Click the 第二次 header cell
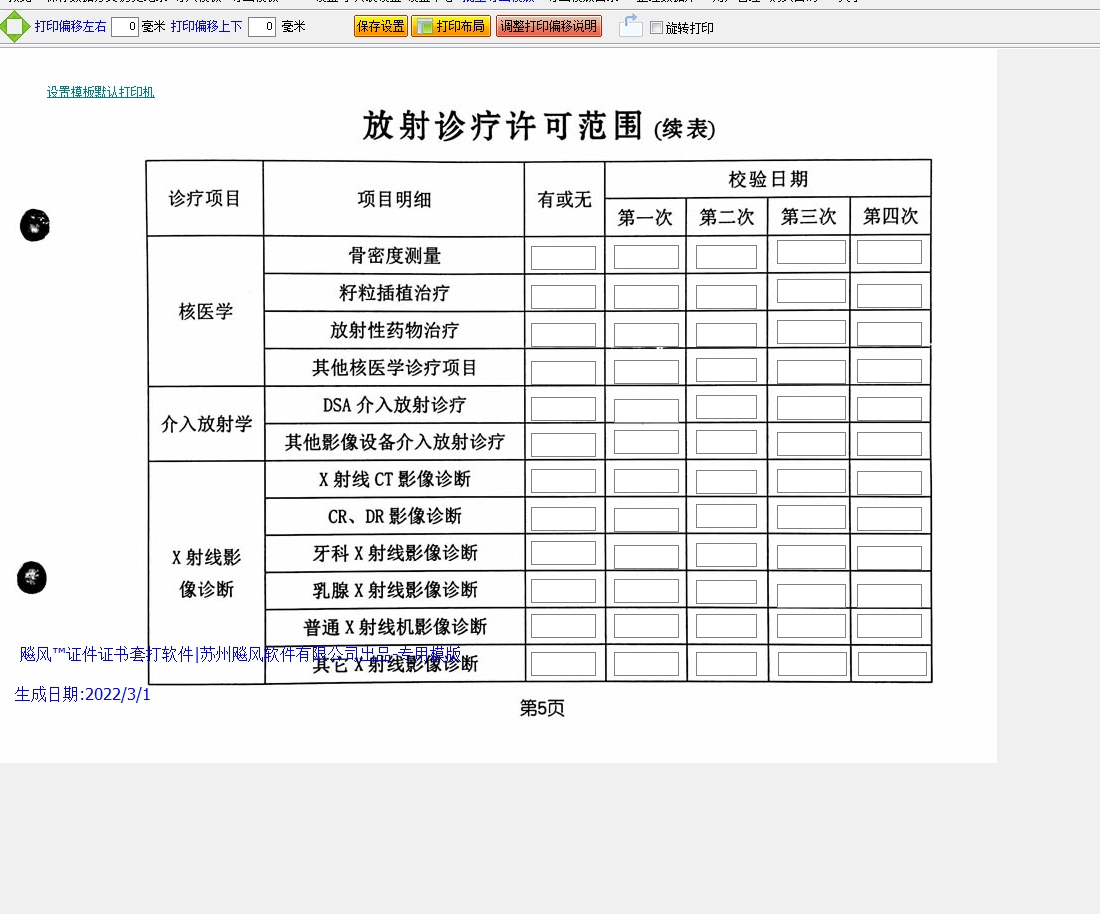This screenshot has width=1100, height=914. coord(727,217)
